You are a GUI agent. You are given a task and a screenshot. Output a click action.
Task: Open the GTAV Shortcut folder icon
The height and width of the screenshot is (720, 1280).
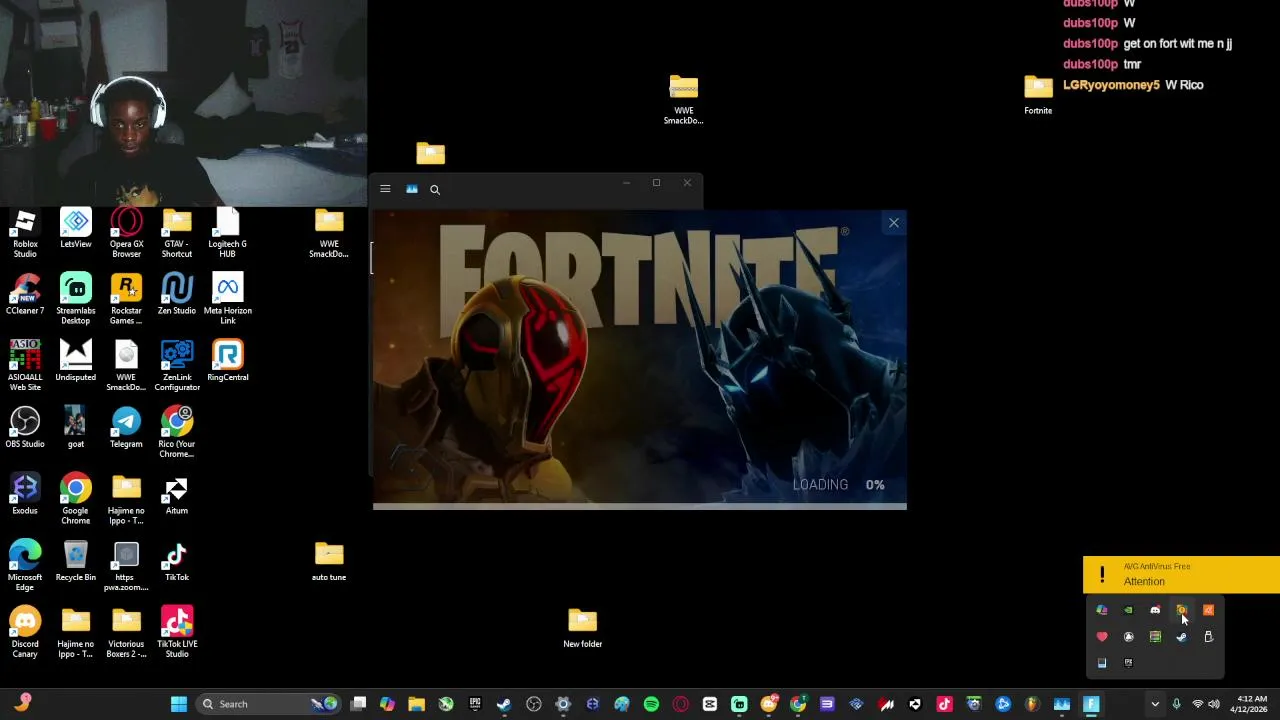177,233
